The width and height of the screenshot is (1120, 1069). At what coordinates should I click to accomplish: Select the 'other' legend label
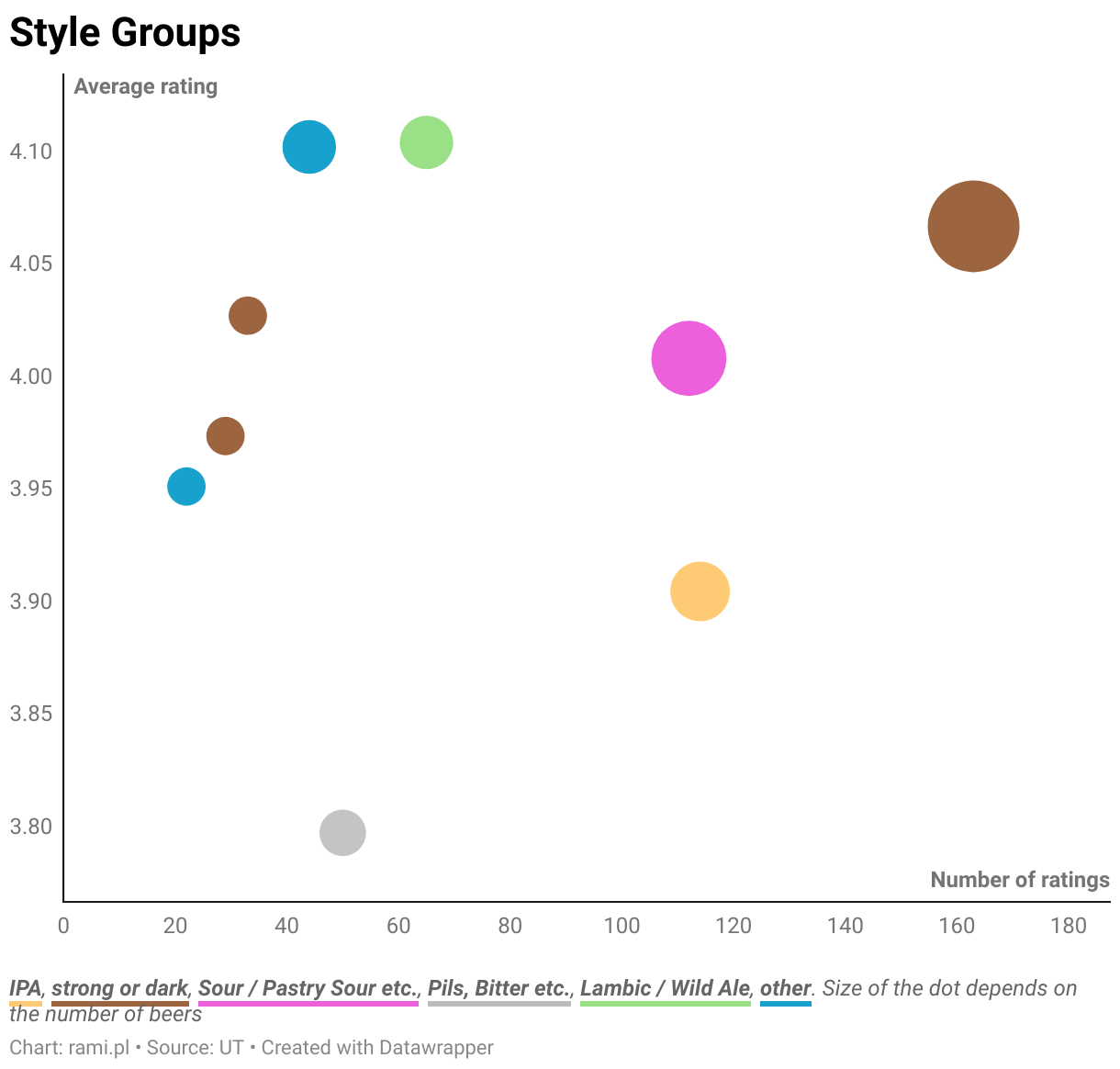(x=785, y=988)
